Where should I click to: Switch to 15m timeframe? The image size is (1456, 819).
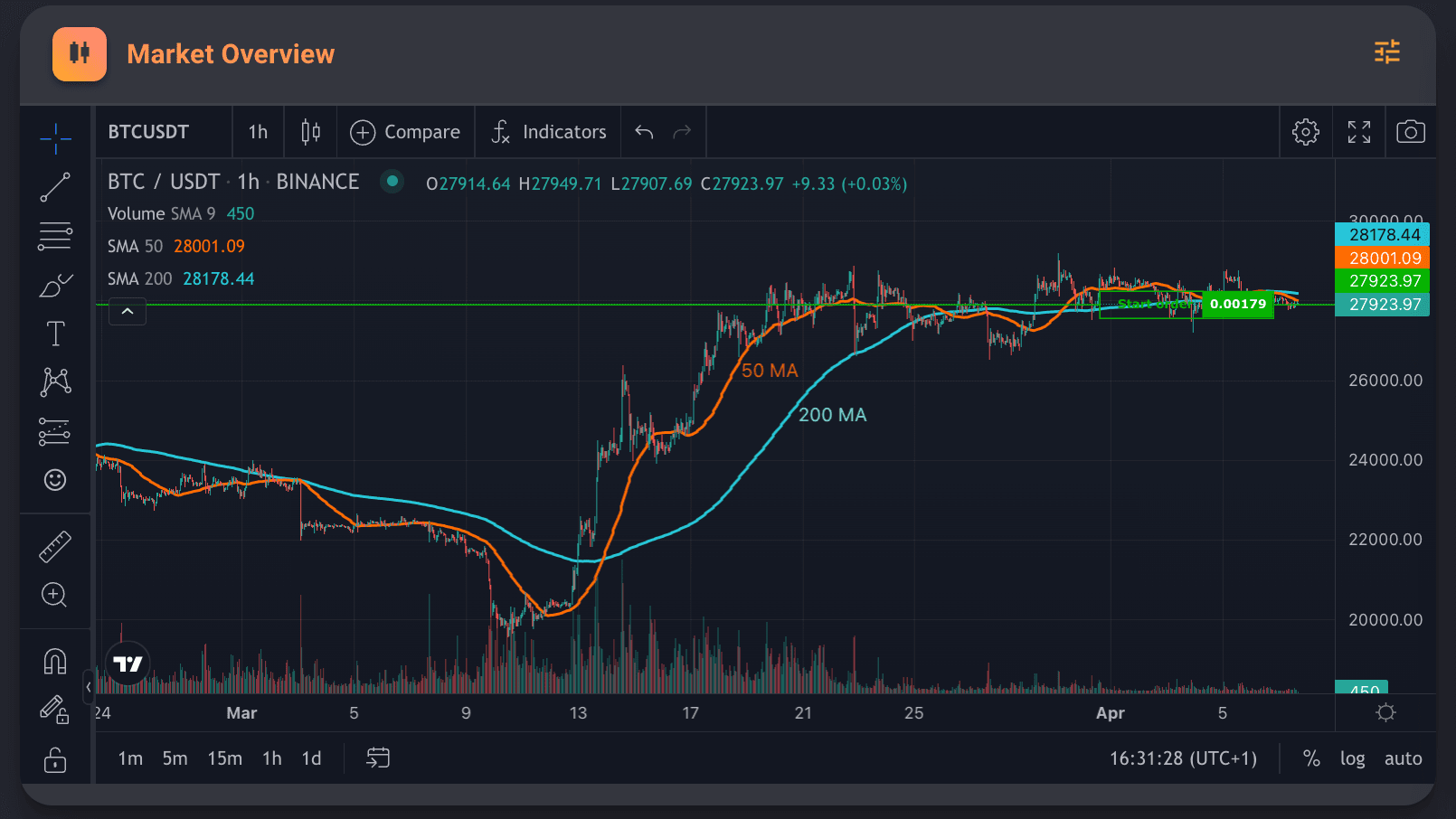224,758
